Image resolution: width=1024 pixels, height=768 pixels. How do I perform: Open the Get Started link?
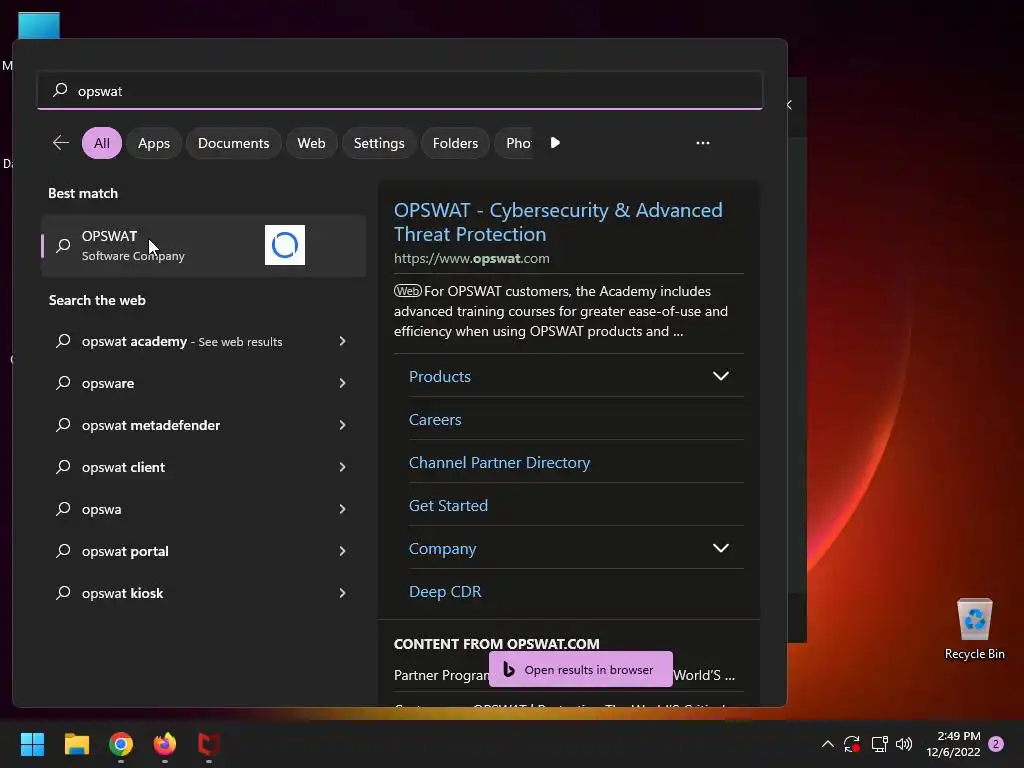[448, 505]
